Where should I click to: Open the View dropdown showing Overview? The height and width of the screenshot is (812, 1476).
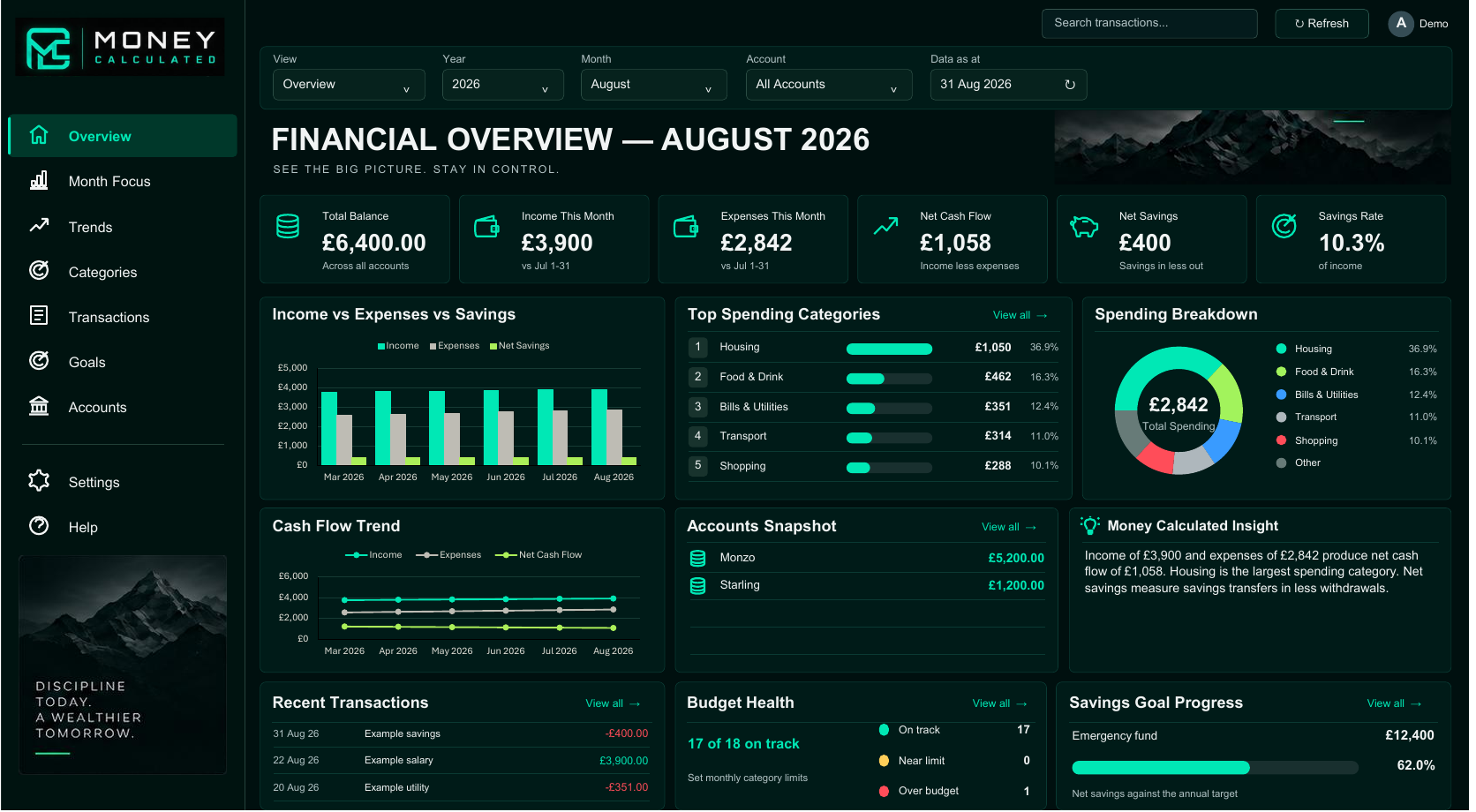click(x=349, y=85)
